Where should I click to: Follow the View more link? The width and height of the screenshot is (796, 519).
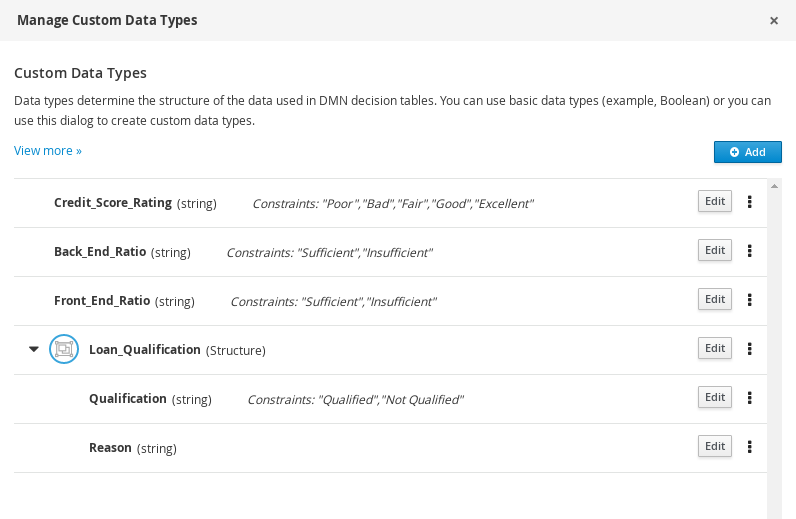48,151
